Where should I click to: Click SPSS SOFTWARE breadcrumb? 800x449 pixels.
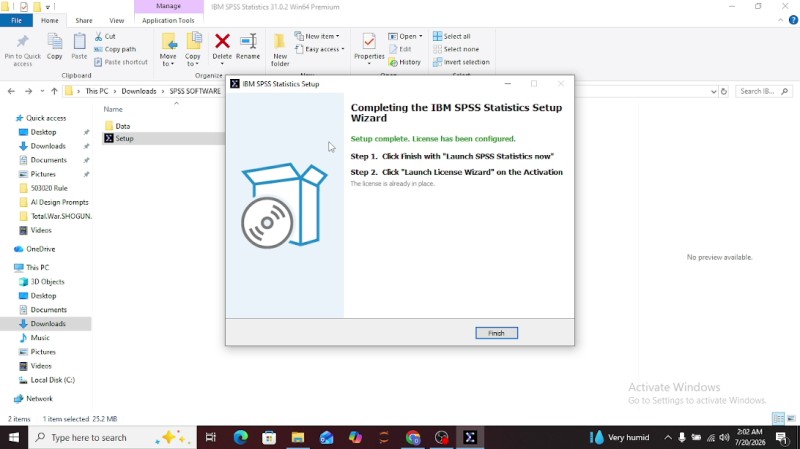click(x=195, y=91)
